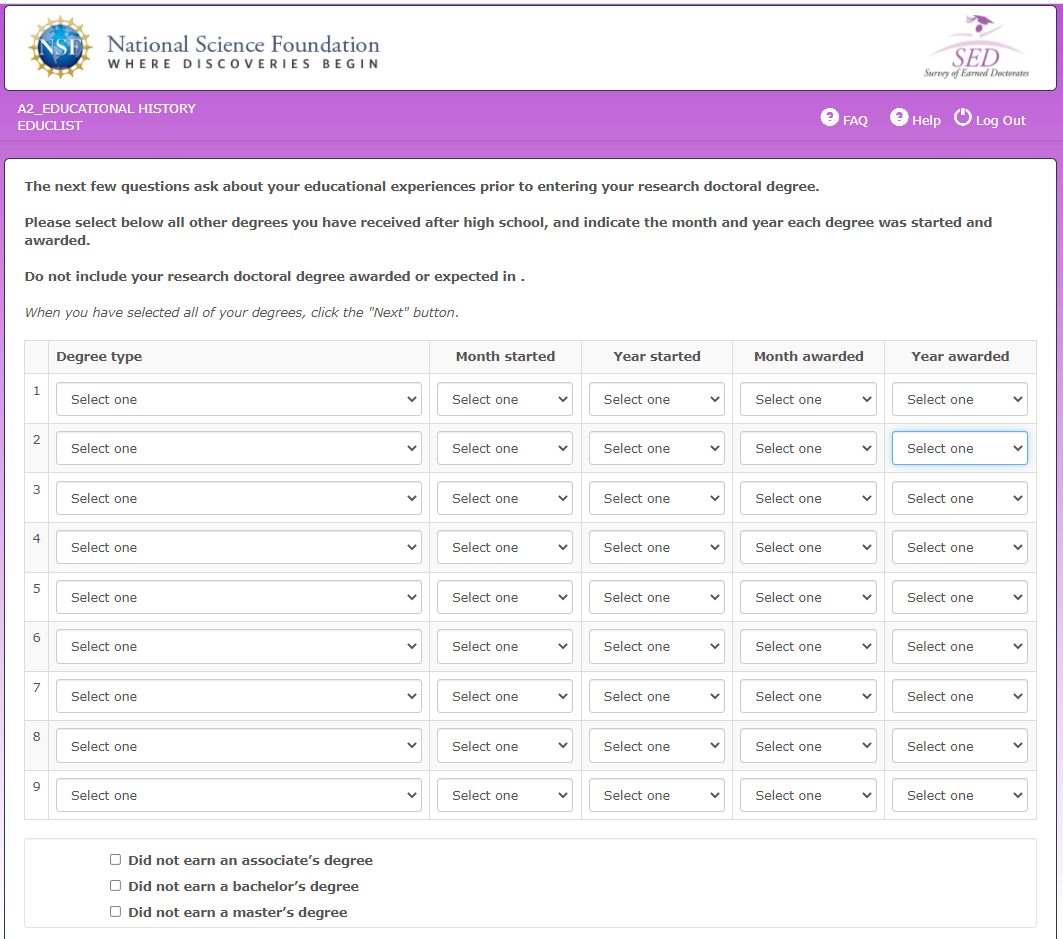
Task: Click the Help question mark icon
Action: click(898, 118)
